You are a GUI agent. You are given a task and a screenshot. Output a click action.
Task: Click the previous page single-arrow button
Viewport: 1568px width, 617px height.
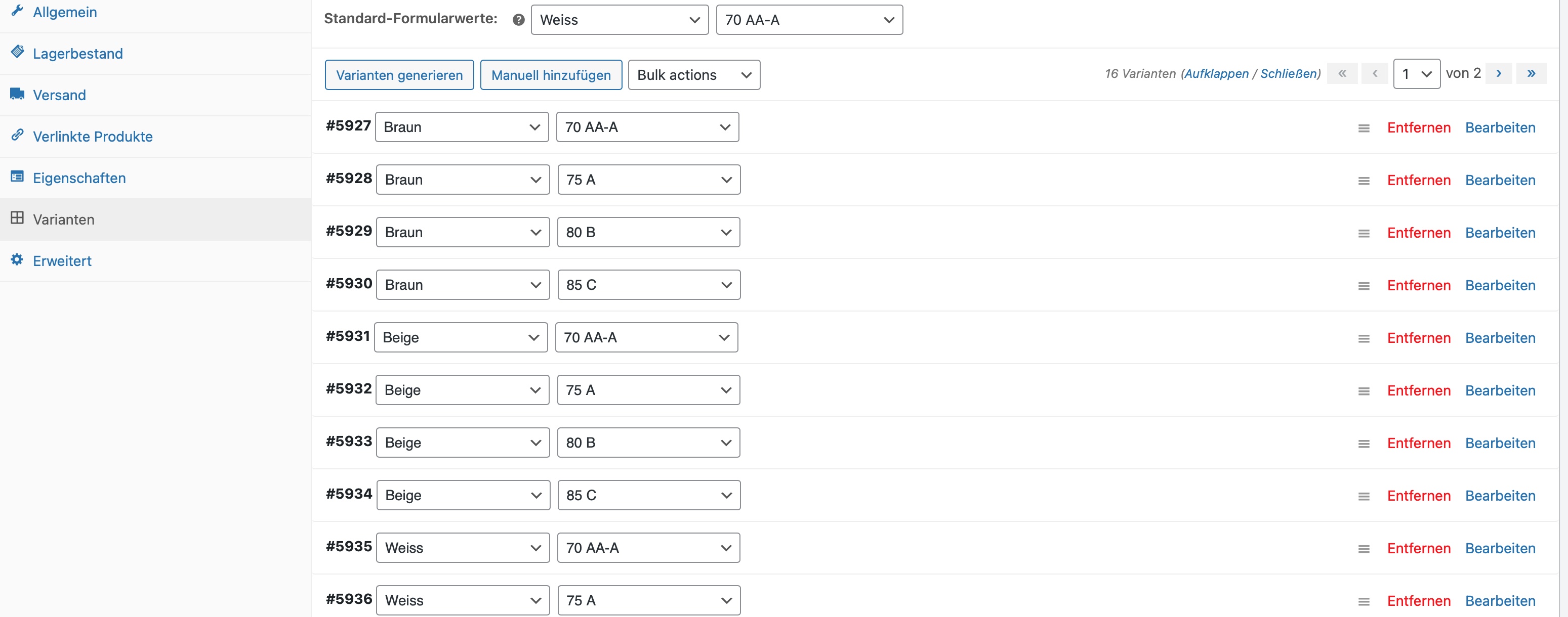1375,74
